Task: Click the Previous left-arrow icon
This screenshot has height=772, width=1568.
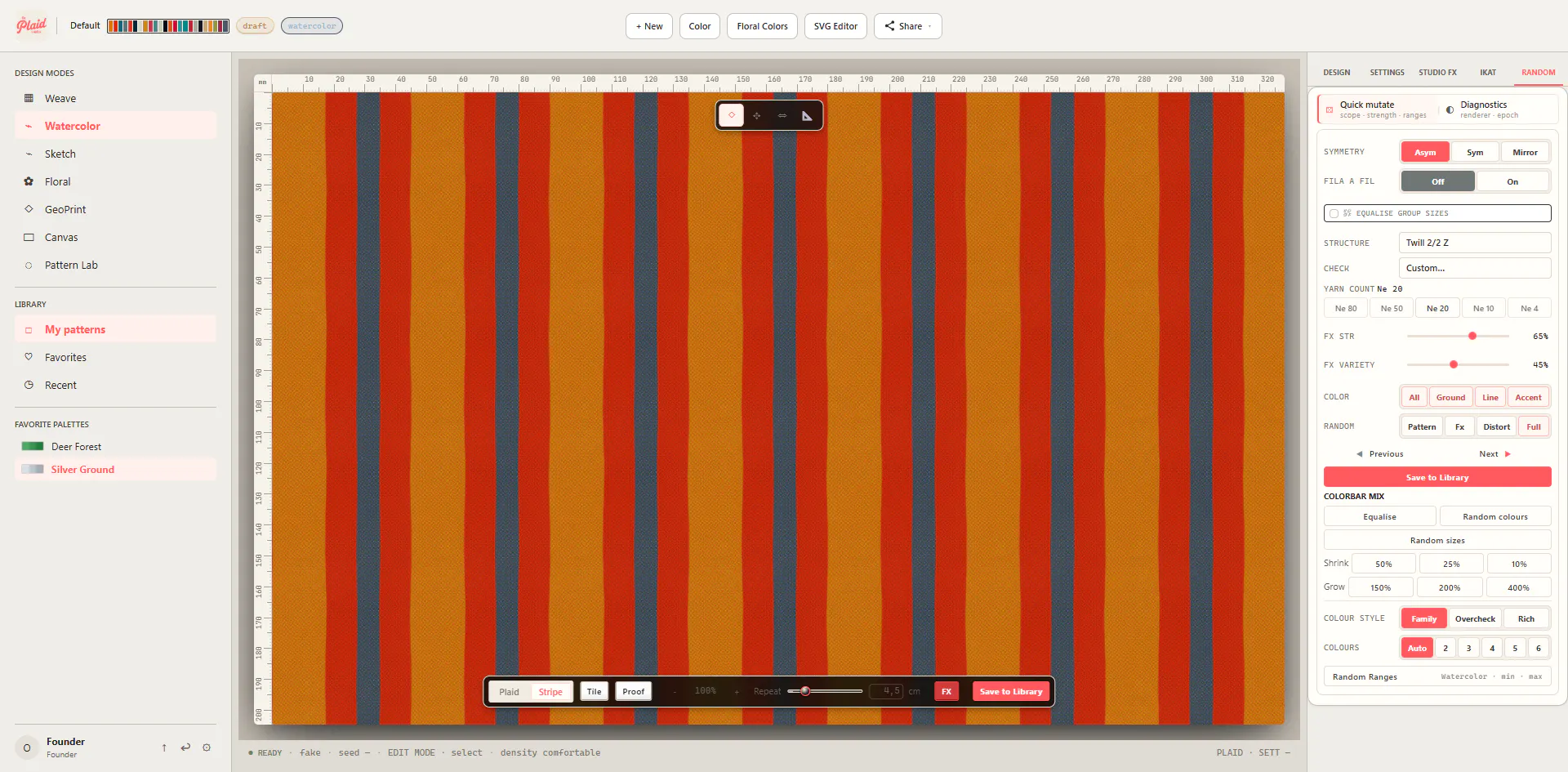Action: [x=1360, y=454]
